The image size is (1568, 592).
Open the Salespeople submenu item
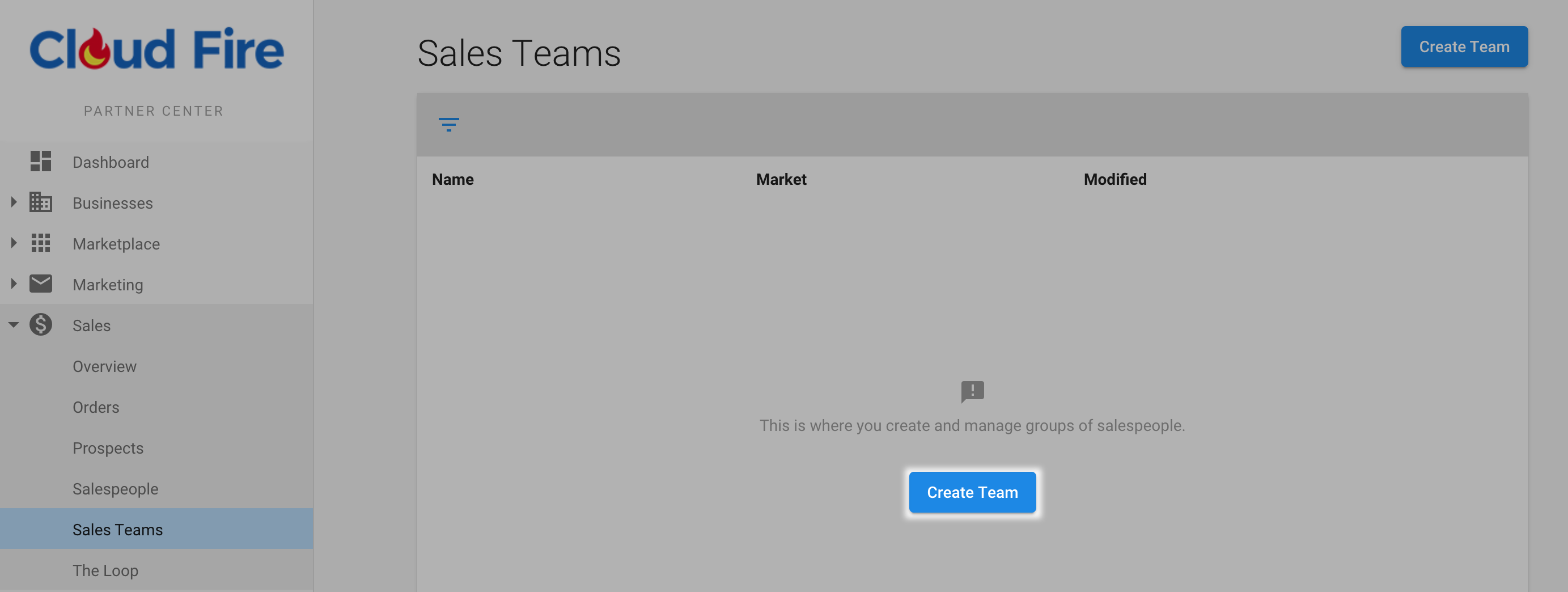point(156,488)
